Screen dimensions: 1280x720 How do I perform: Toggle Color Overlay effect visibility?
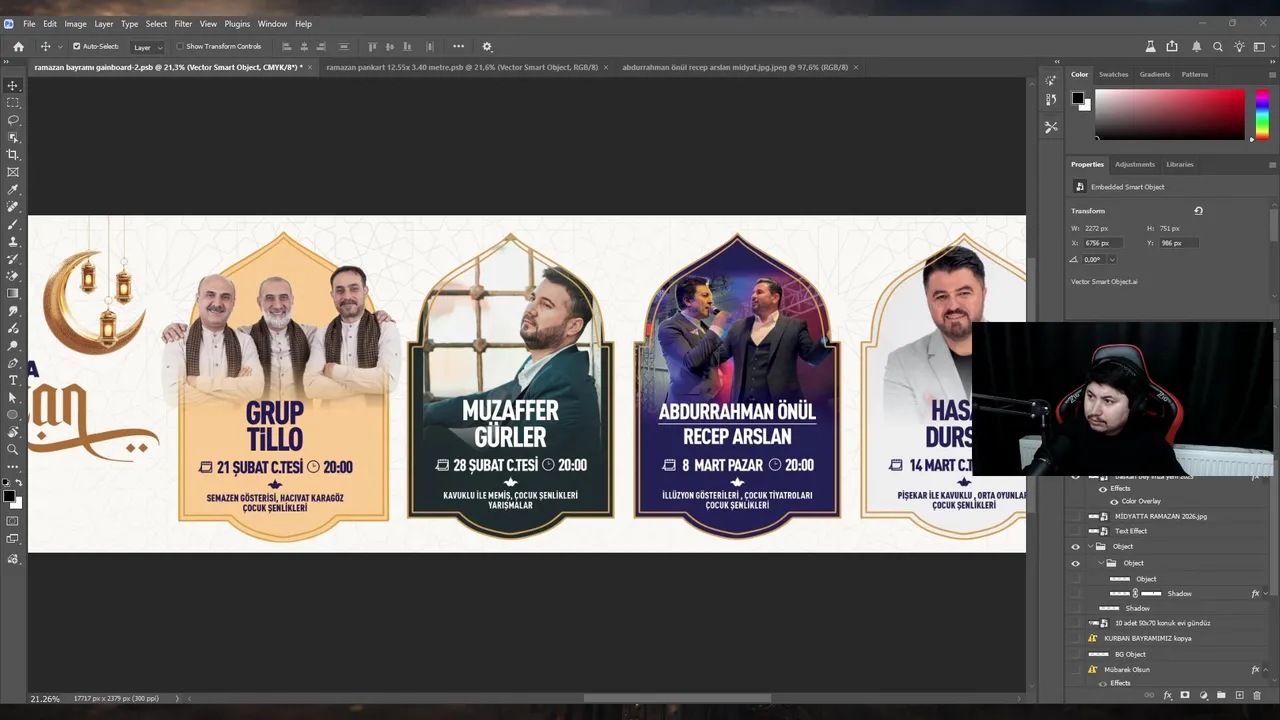[1114, 501]
